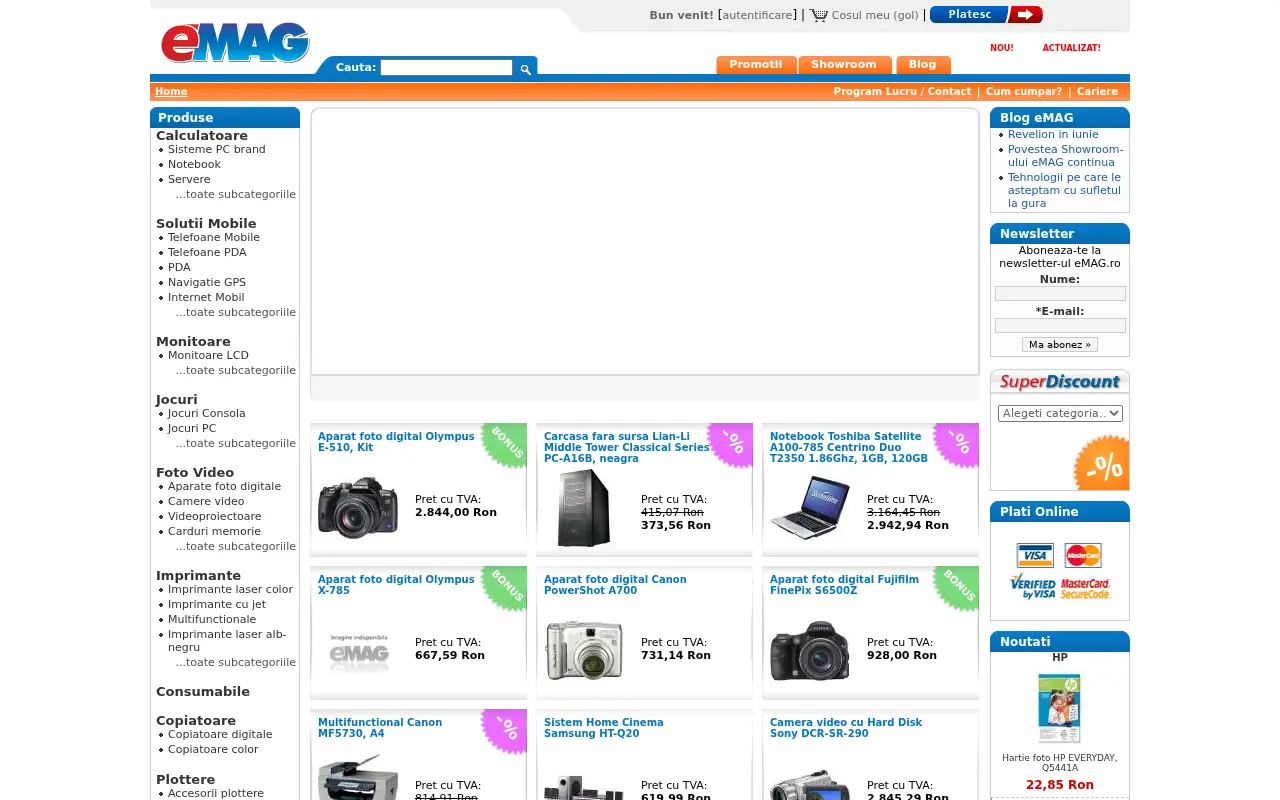This screenshot has height=800, width=1280.
Task: Show all Calculatoare subcategories
Action: click(x=236, y=194)
